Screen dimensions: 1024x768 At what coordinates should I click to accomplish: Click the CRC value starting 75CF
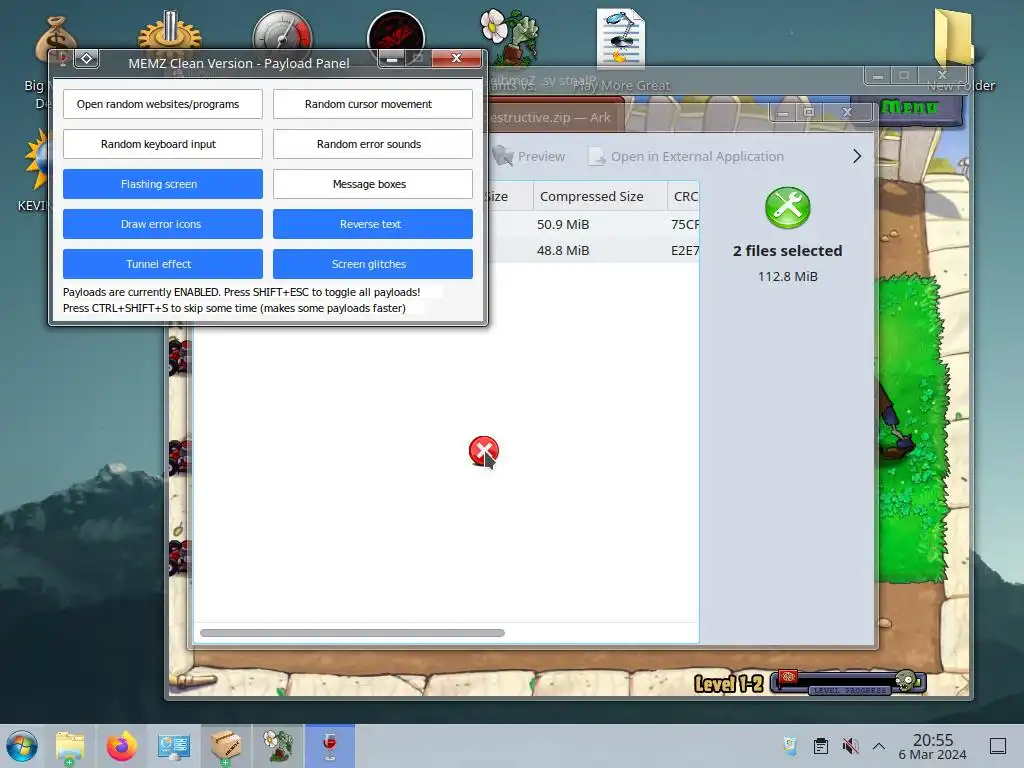(684, 225)
